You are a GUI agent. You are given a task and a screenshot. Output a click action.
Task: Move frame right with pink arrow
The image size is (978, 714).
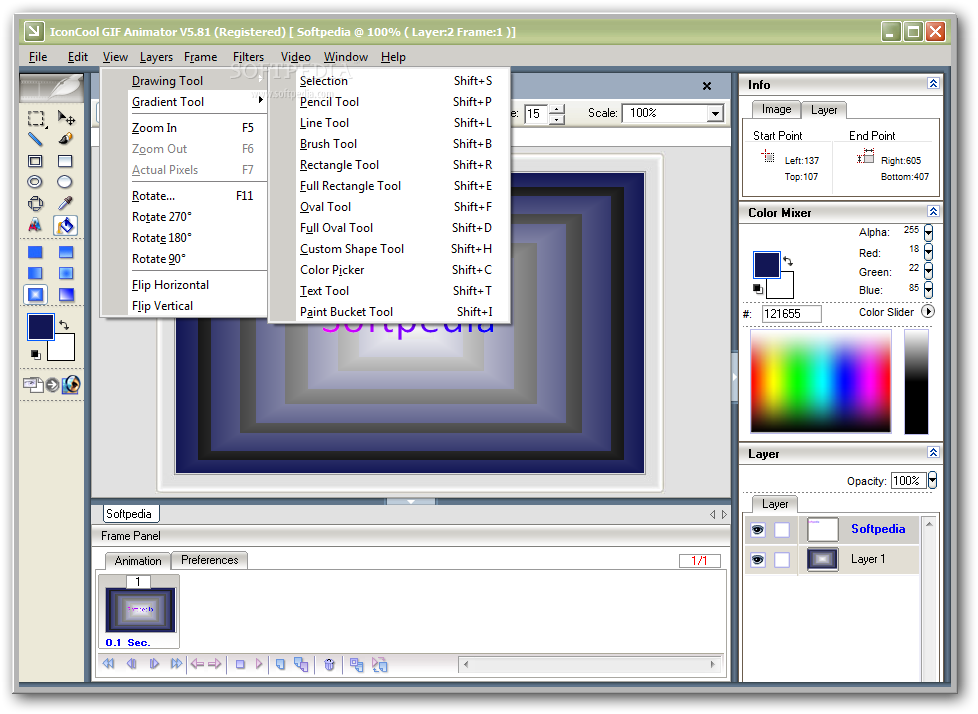pos(215,663)
